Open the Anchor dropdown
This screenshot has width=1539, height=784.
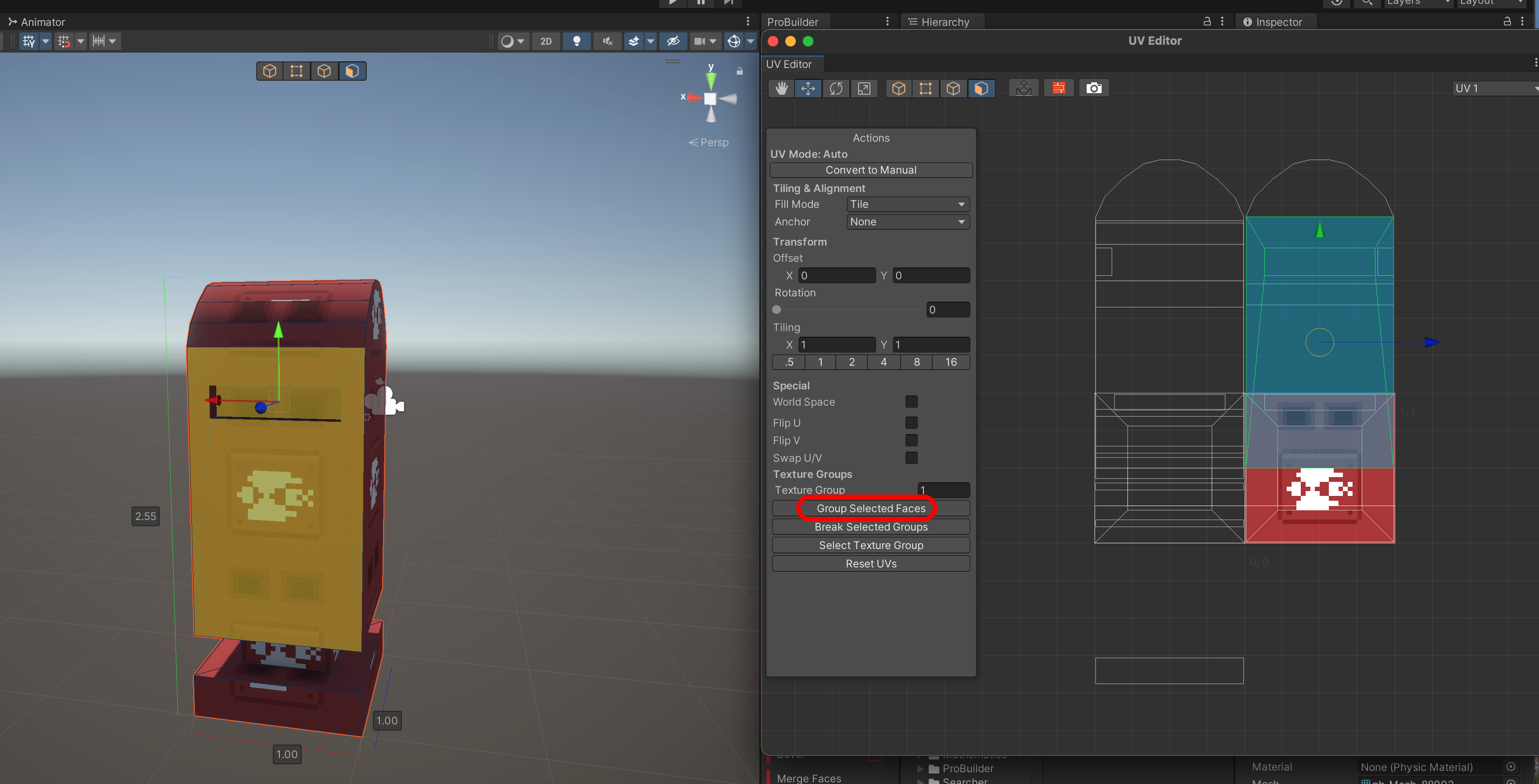908,221
